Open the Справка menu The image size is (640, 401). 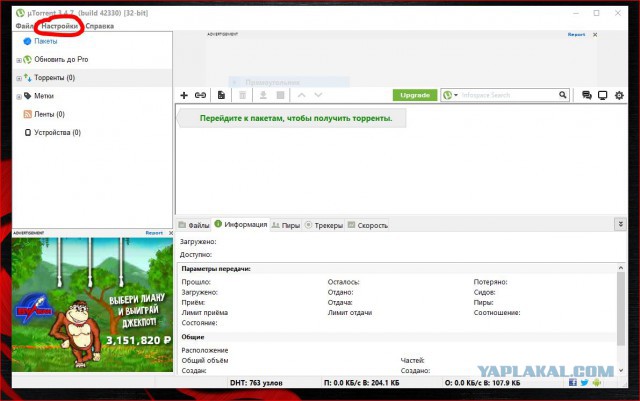pos(99,26)
